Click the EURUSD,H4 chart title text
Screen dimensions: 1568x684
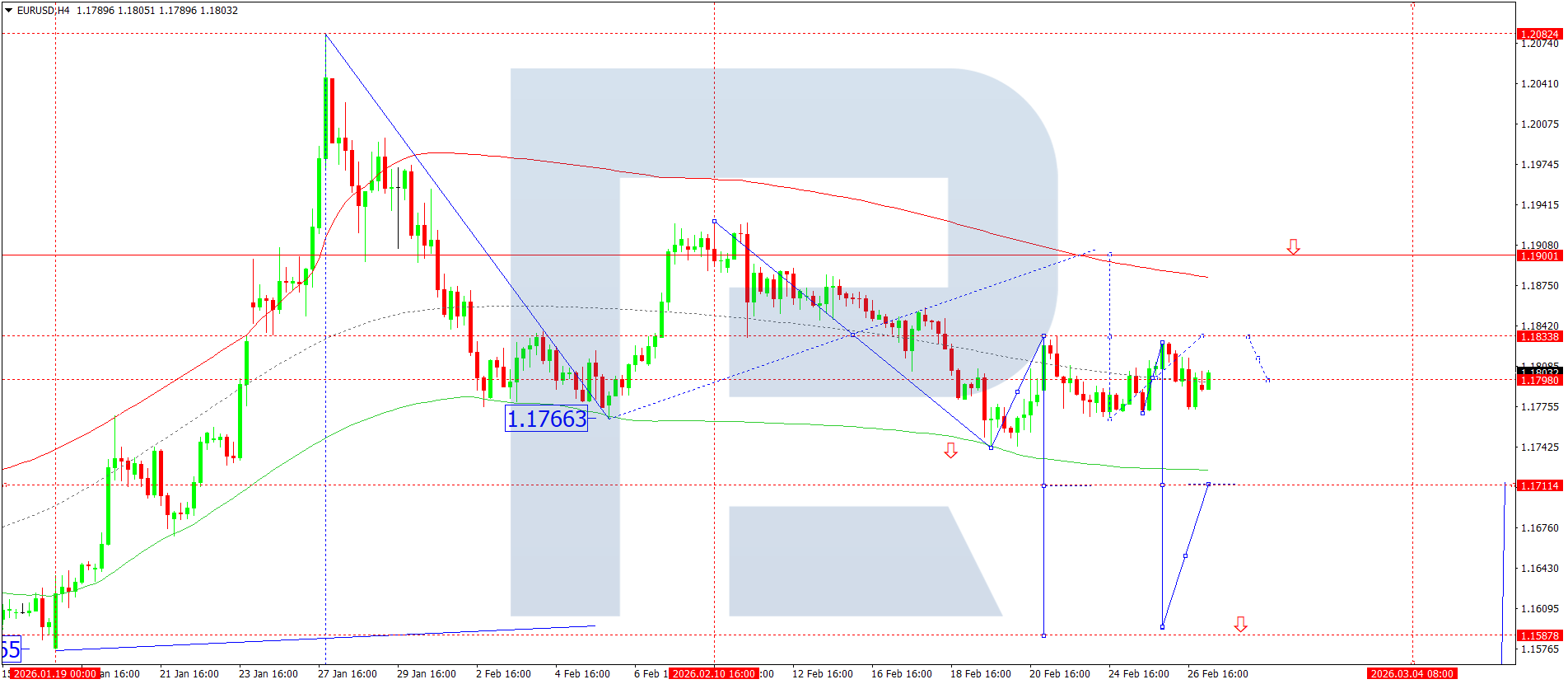(x=44, y=11)
